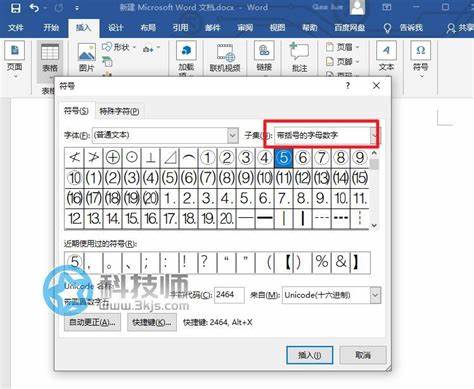Pick recently used ⑤ symbol
This screenshot has width=474, height=389.
coord(74,262)
